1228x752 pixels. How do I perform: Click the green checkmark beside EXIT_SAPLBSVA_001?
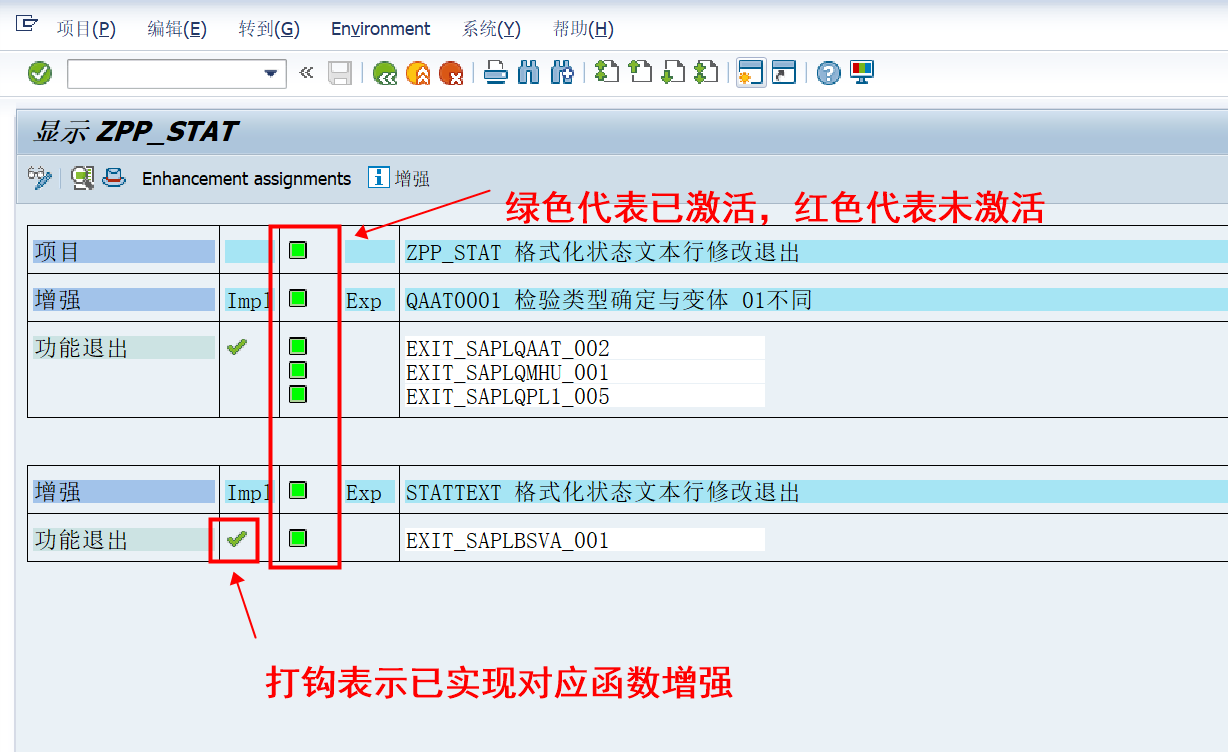(x=236, y=539)
